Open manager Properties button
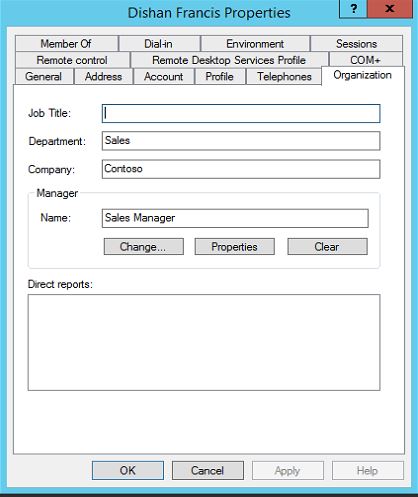The height and width of the screenshot is (497, 418). tap(235, 247)
